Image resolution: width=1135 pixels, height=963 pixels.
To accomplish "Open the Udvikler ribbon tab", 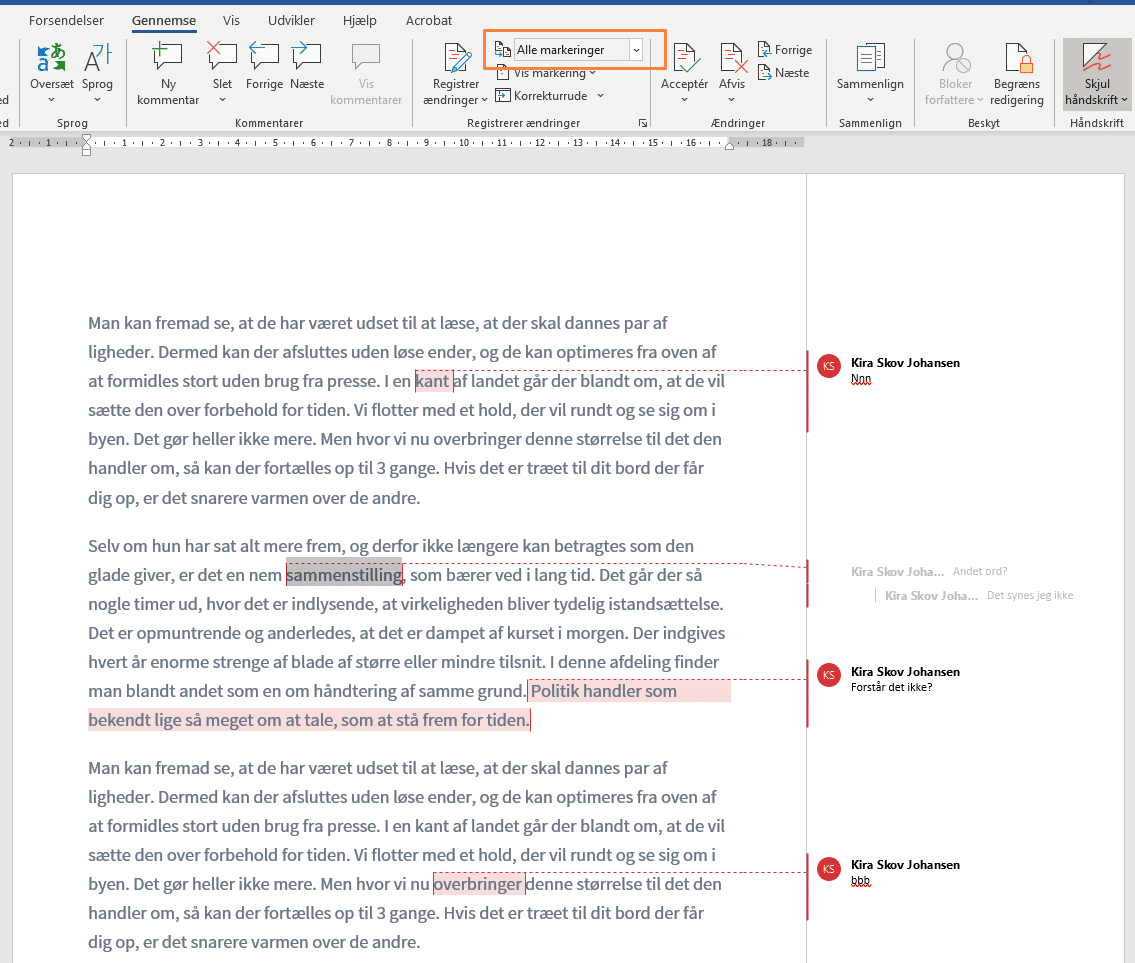I will pyautogui.click(x=291, y=20).
